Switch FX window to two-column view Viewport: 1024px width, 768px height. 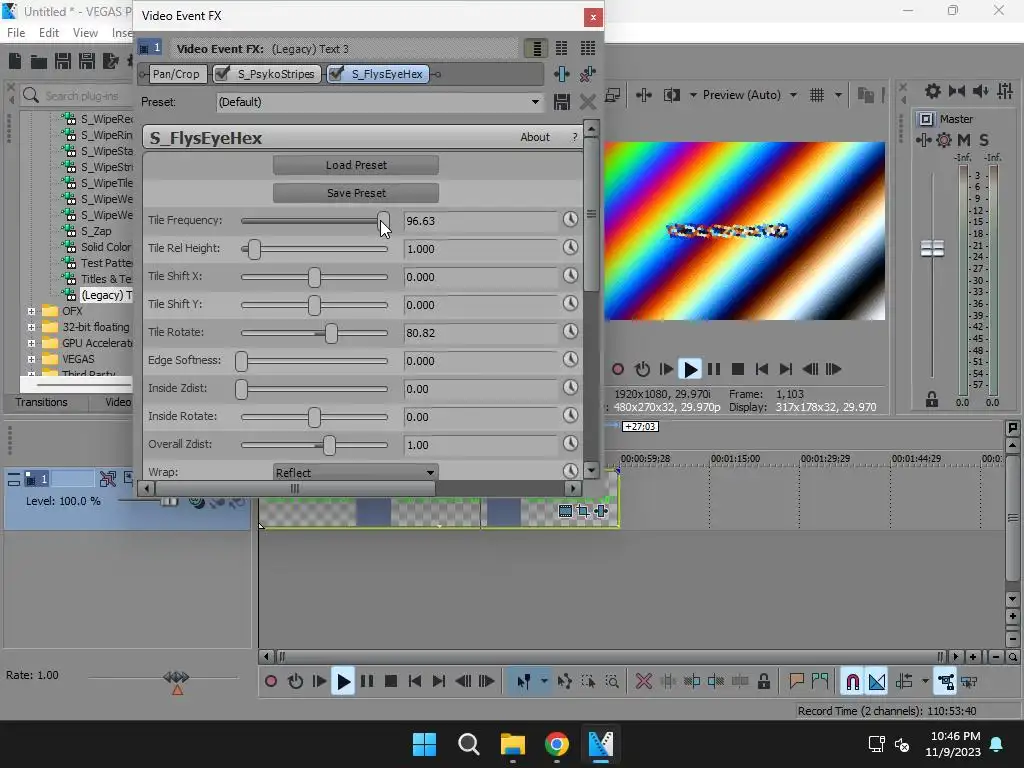point(561,48)
